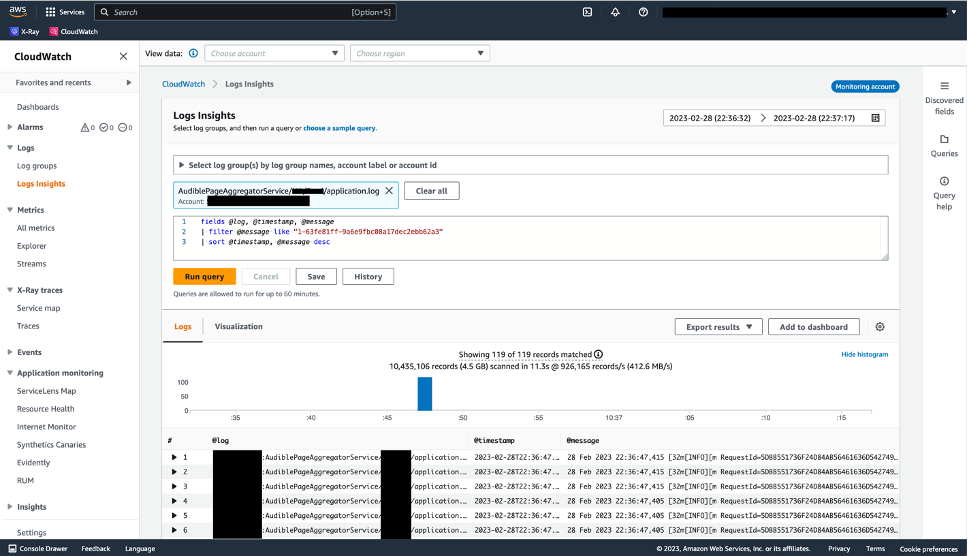Expand the Events section
Image resolution: width=968 pixels, height=556 pixels.
tap(10, 352)
